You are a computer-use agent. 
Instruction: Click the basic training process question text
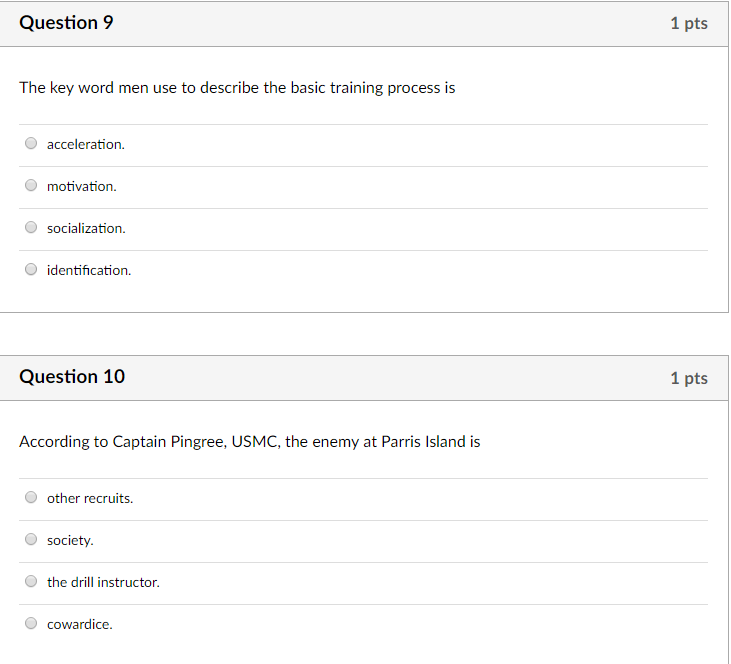pos(237,88)
